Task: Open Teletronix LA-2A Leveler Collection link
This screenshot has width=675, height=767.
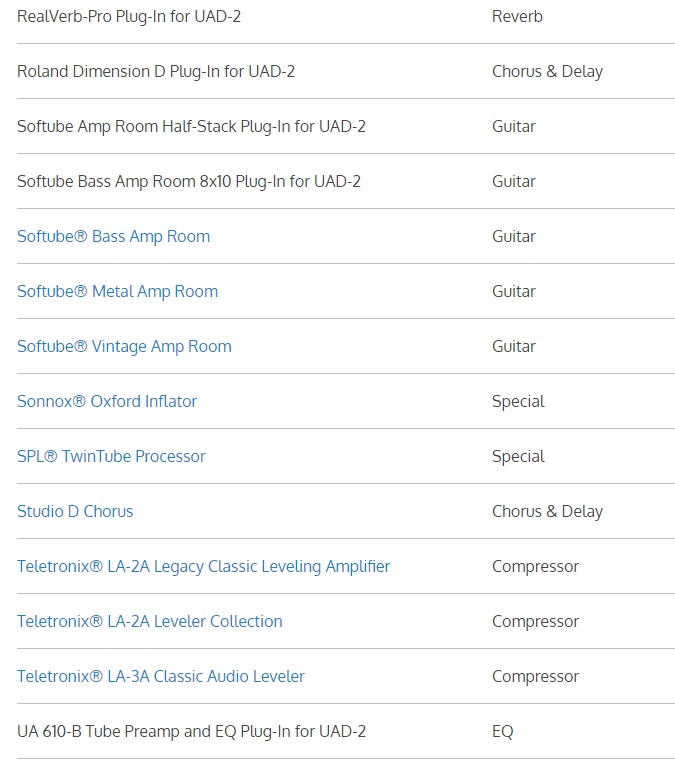Action: 149,622
